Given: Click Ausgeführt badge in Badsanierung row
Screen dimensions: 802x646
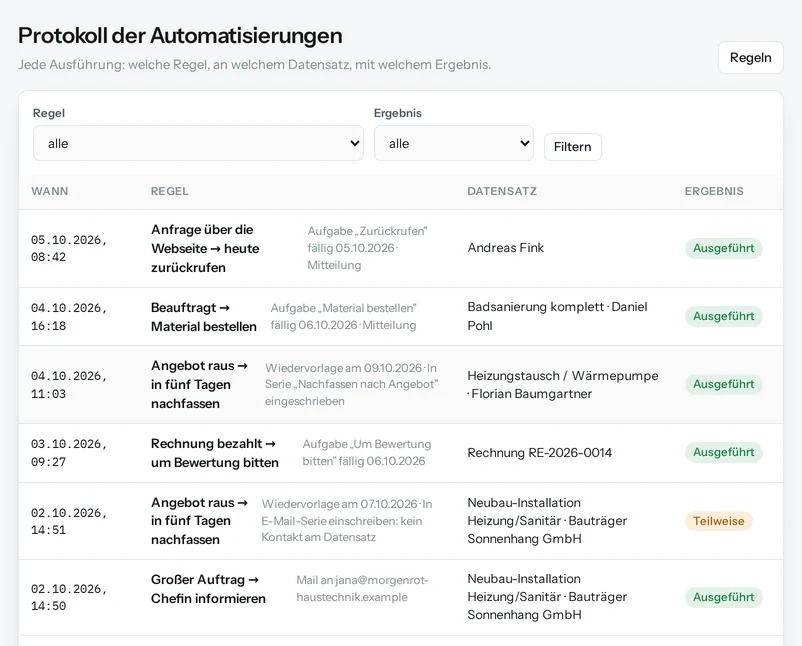Looking at the screenshot, I should coord(723,317).
